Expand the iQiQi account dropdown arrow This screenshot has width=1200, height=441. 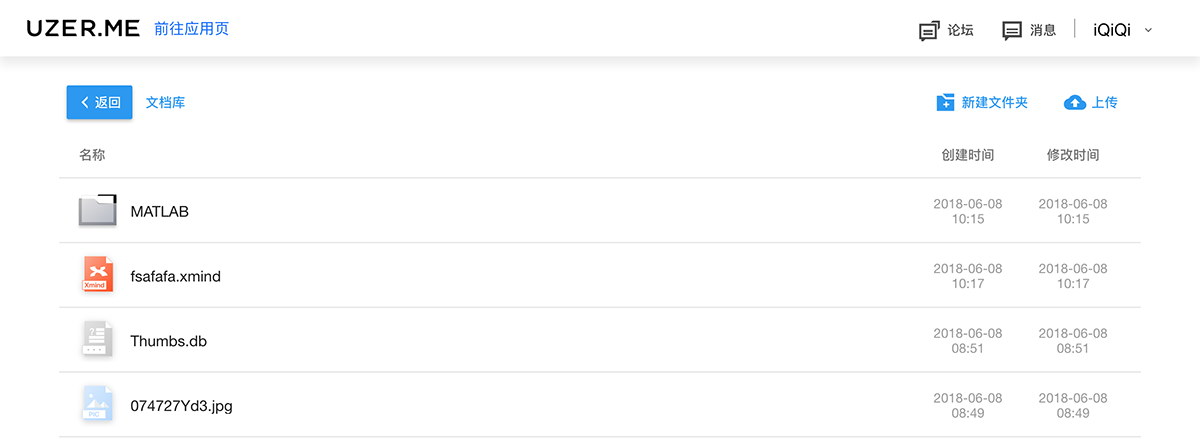tap(1148, 30)
